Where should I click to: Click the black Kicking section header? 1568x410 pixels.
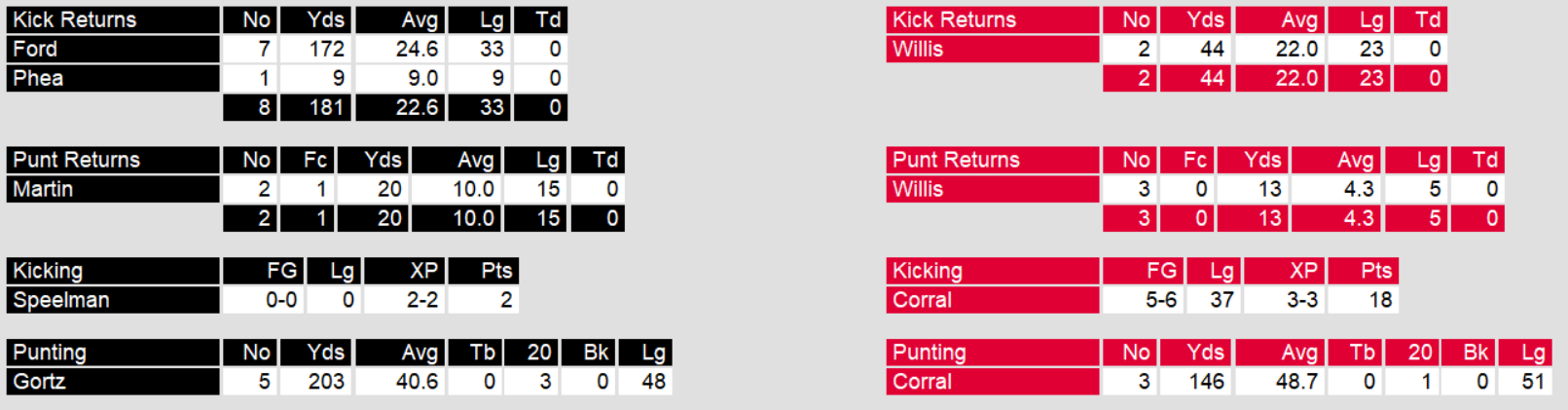48,271
